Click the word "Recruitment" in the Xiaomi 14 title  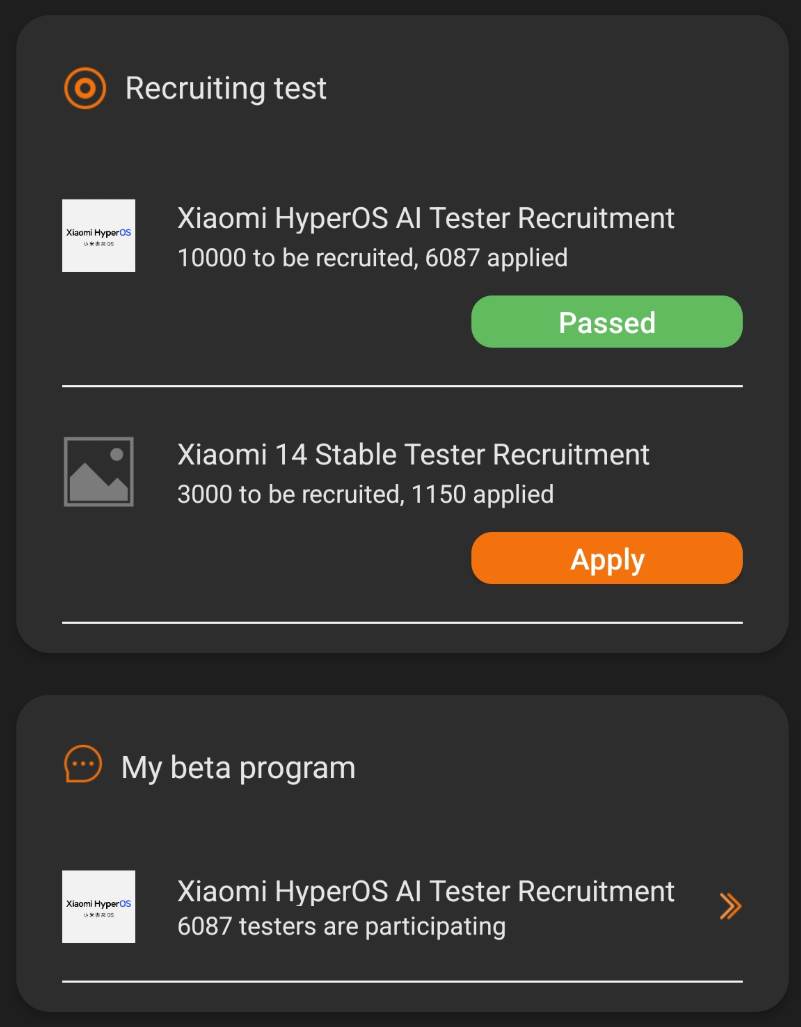click(x=571, y=455)
